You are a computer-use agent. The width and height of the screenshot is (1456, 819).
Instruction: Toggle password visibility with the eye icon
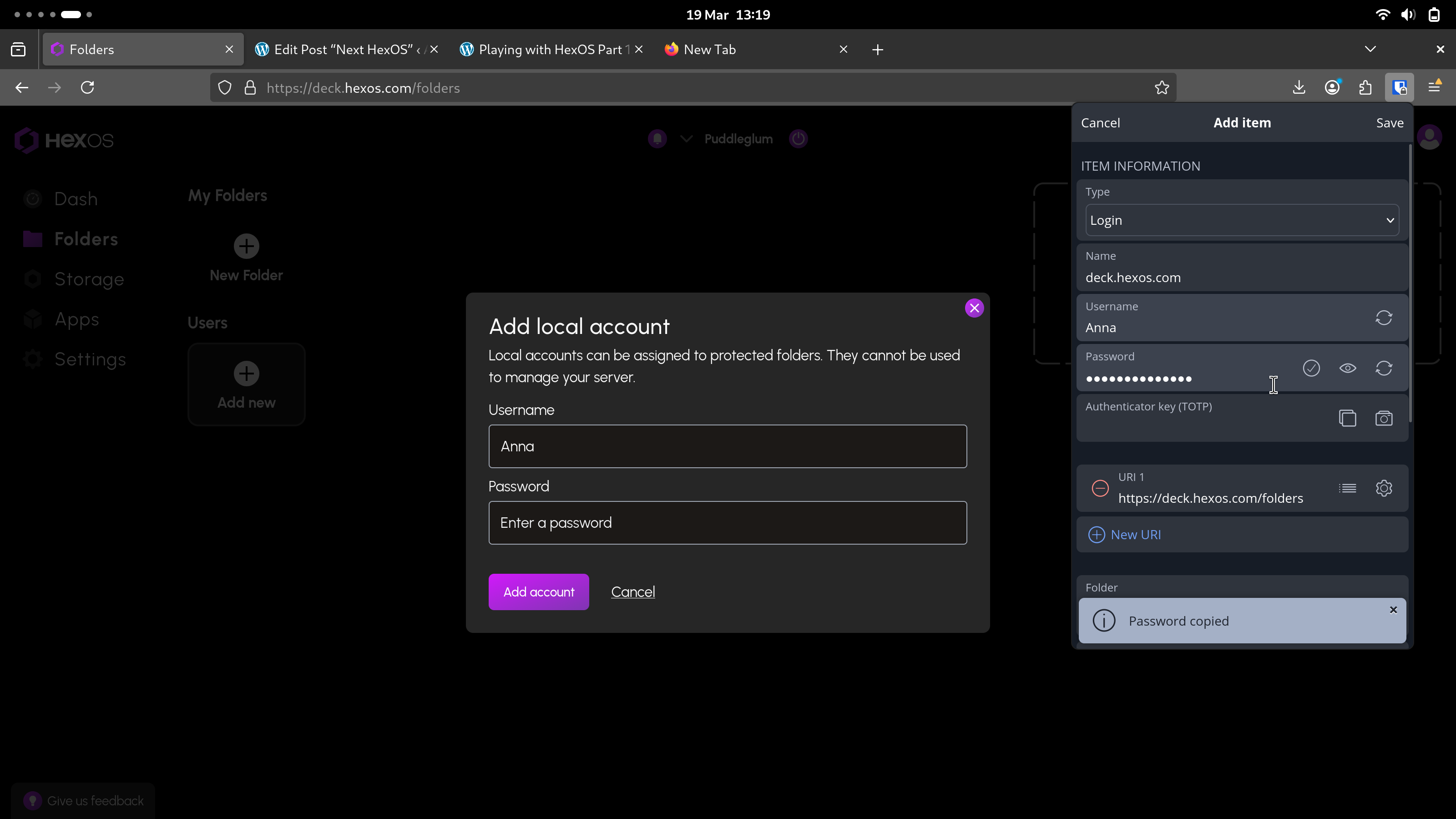click(1347, 368)
